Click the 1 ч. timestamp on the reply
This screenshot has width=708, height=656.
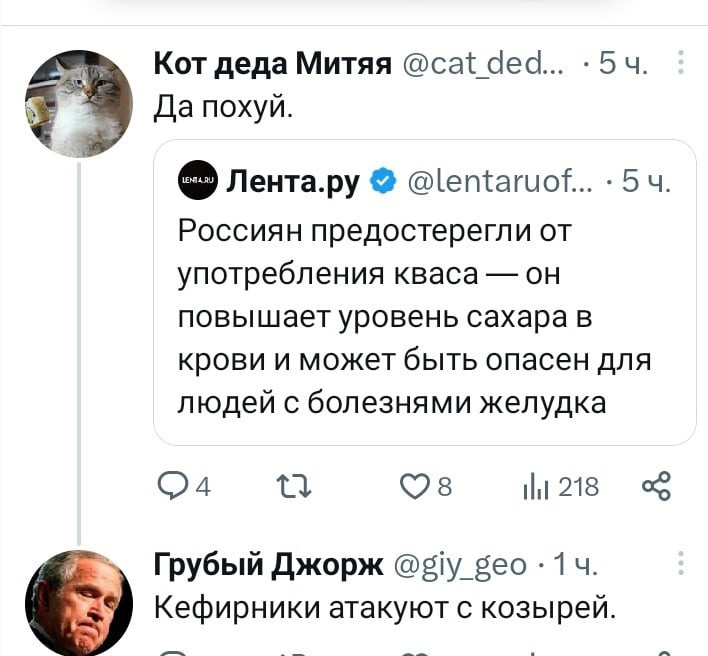click(x=576, y=566)
